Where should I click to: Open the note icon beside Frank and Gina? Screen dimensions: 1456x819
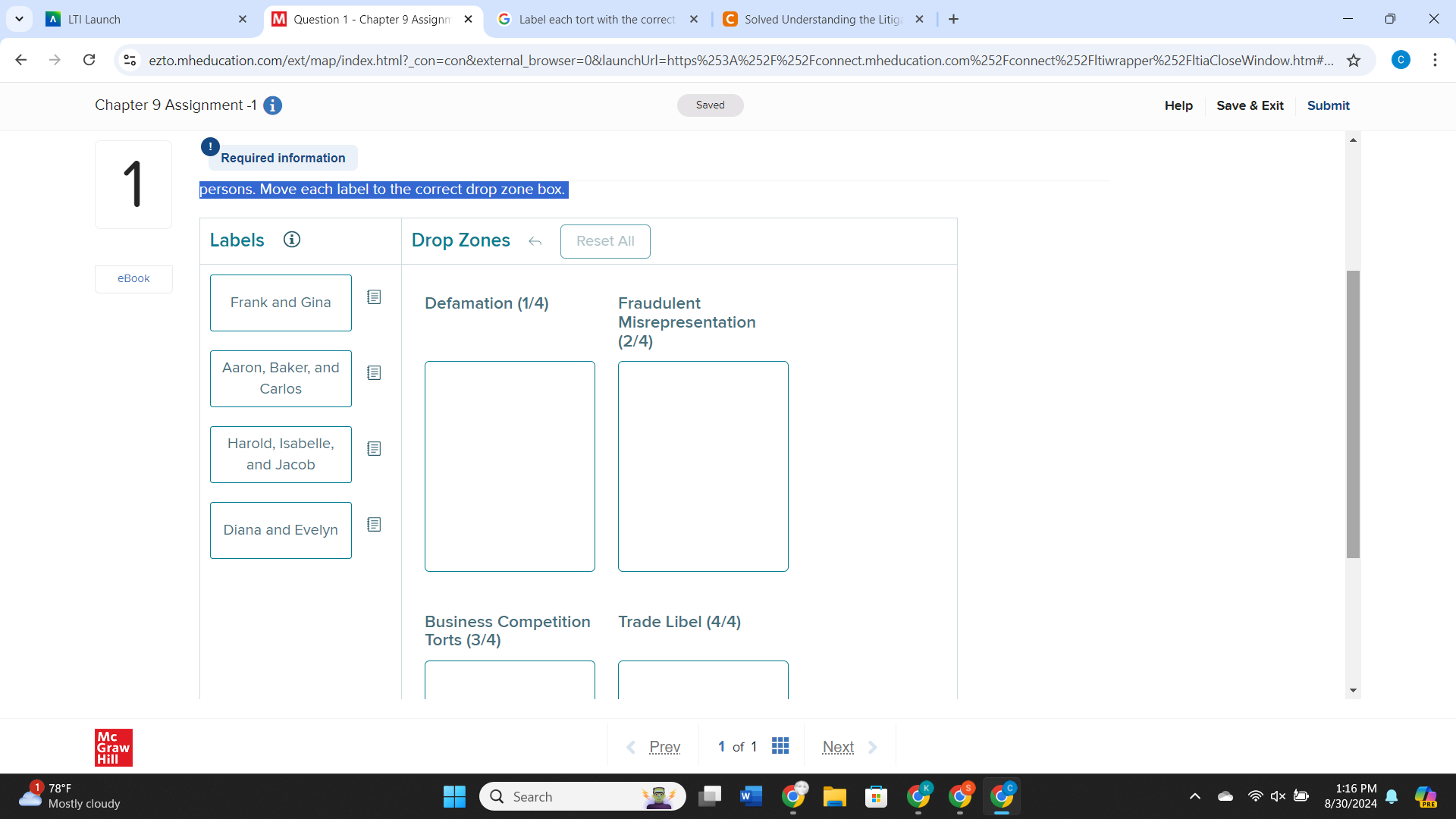click(x=374, y=297)
